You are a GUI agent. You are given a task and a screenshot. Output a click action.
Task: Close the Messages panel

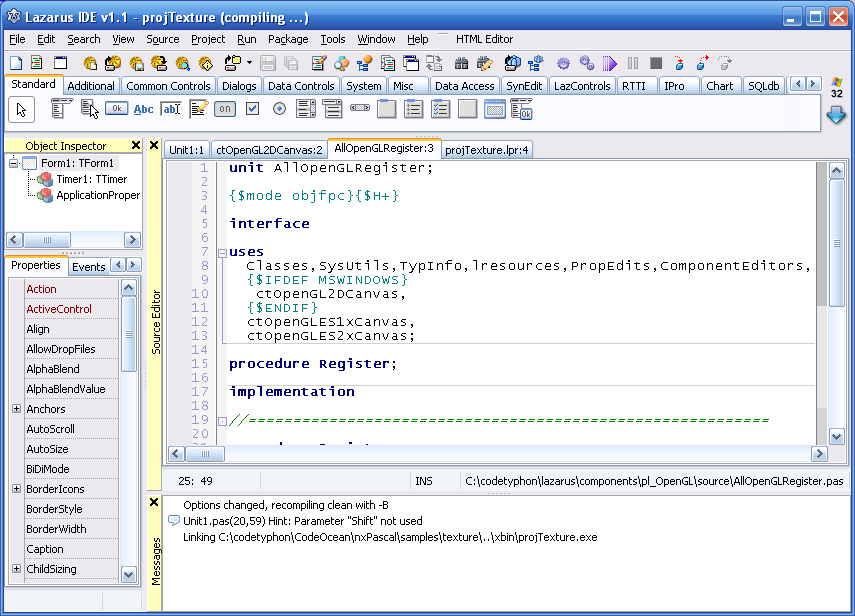(x=154, y=503)
